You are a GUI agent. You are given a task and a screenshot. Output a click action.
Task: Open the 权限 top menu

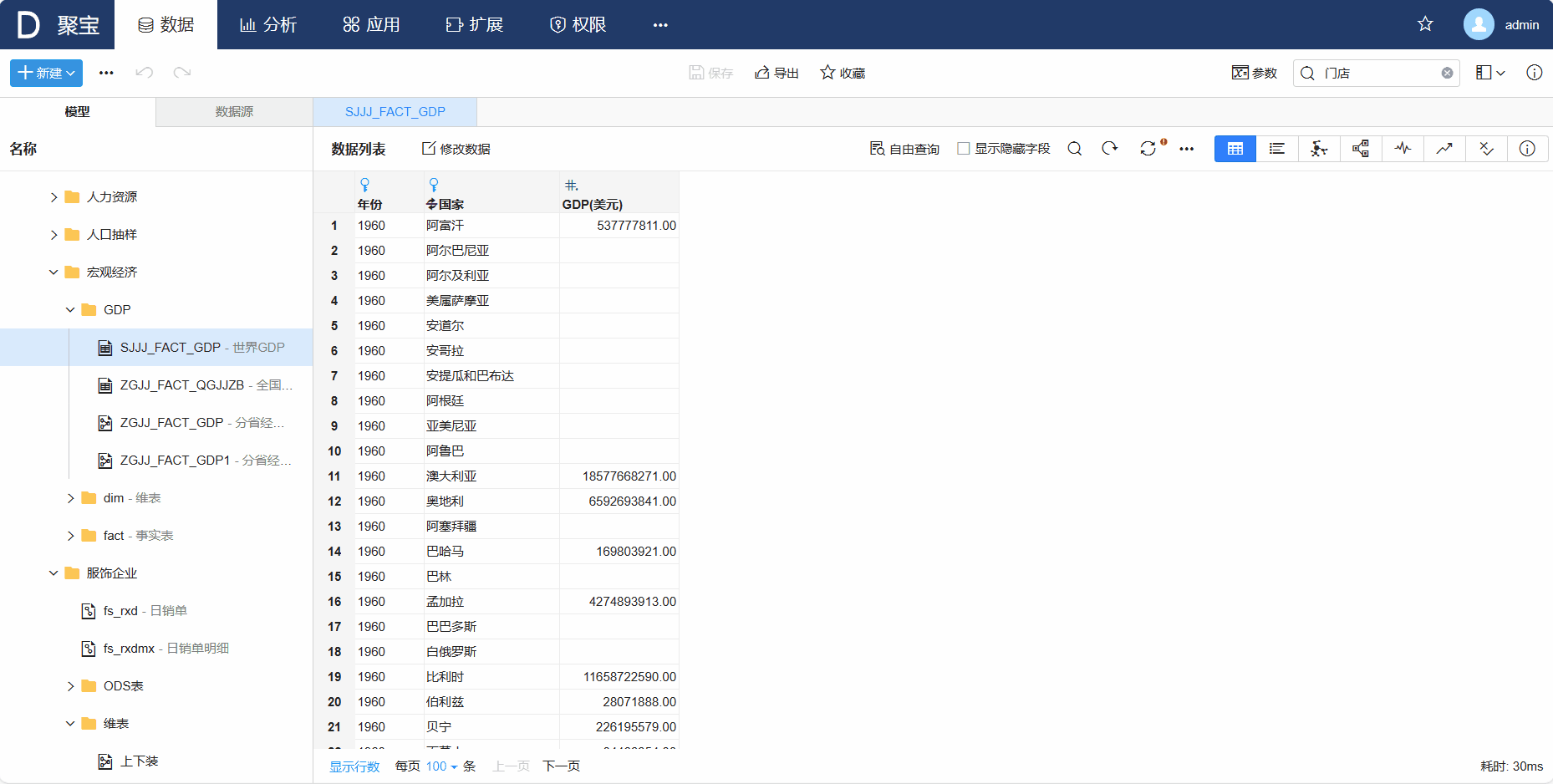point(578,25)
